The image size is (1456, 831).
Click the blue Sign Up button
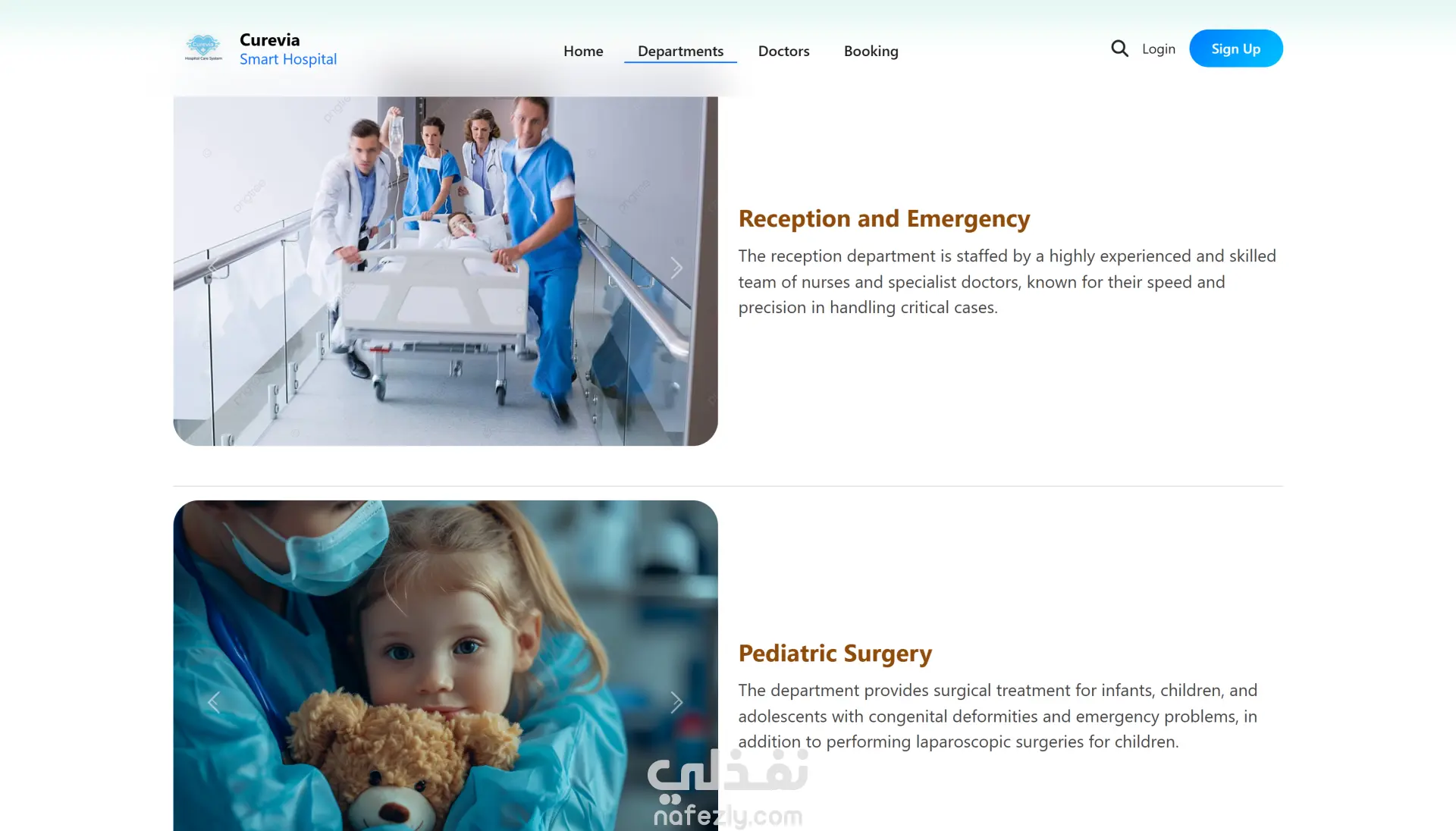point(1235,49)
